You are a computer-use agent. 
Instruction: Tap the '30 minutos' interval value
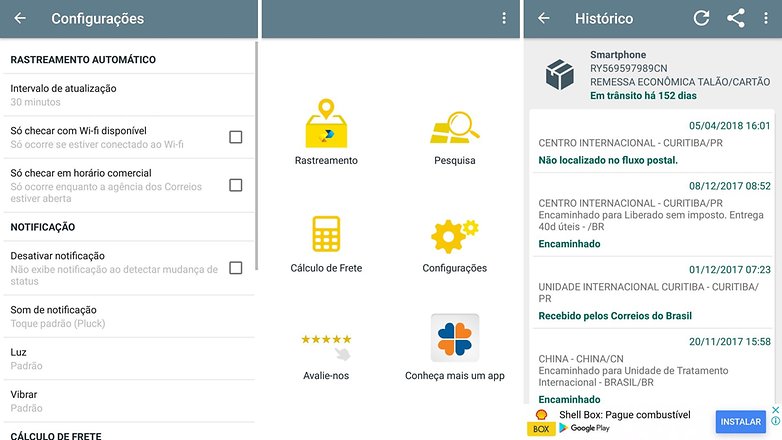(x=35, y=102)
